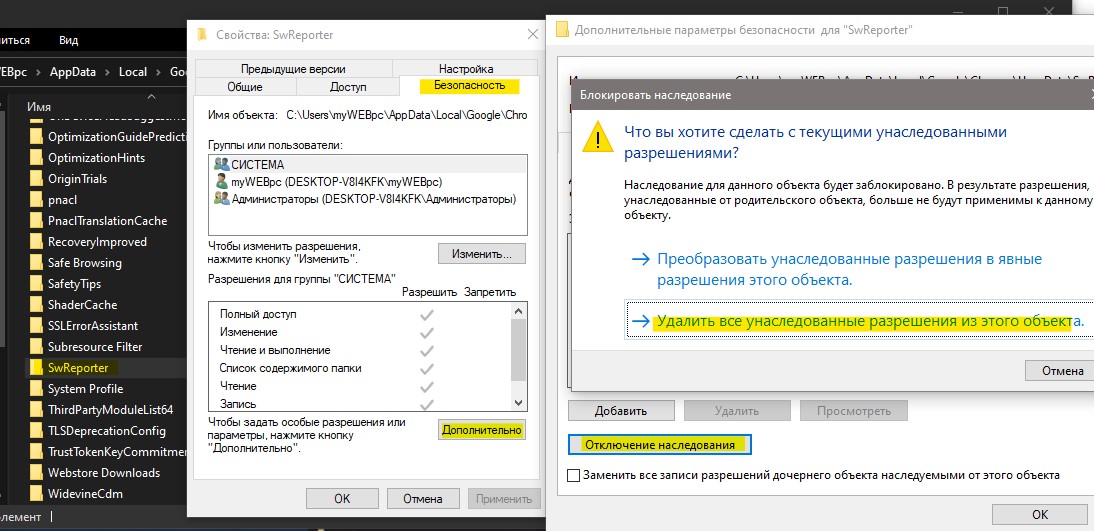Select the Администраторы group entry
Image resolution: width=1094 pixels, height=531 pixels.
point(368,199)
